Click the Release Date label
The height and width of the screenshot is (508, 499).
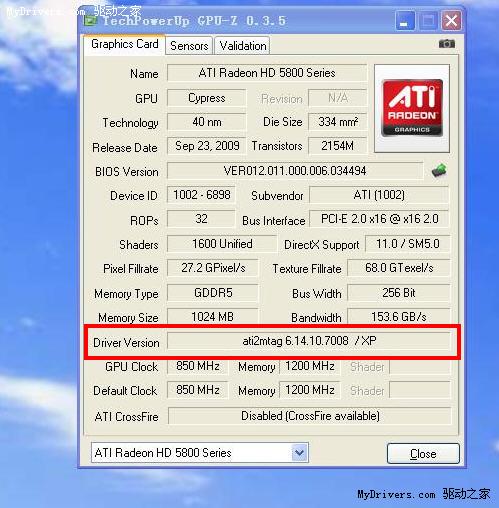point(125,148)
